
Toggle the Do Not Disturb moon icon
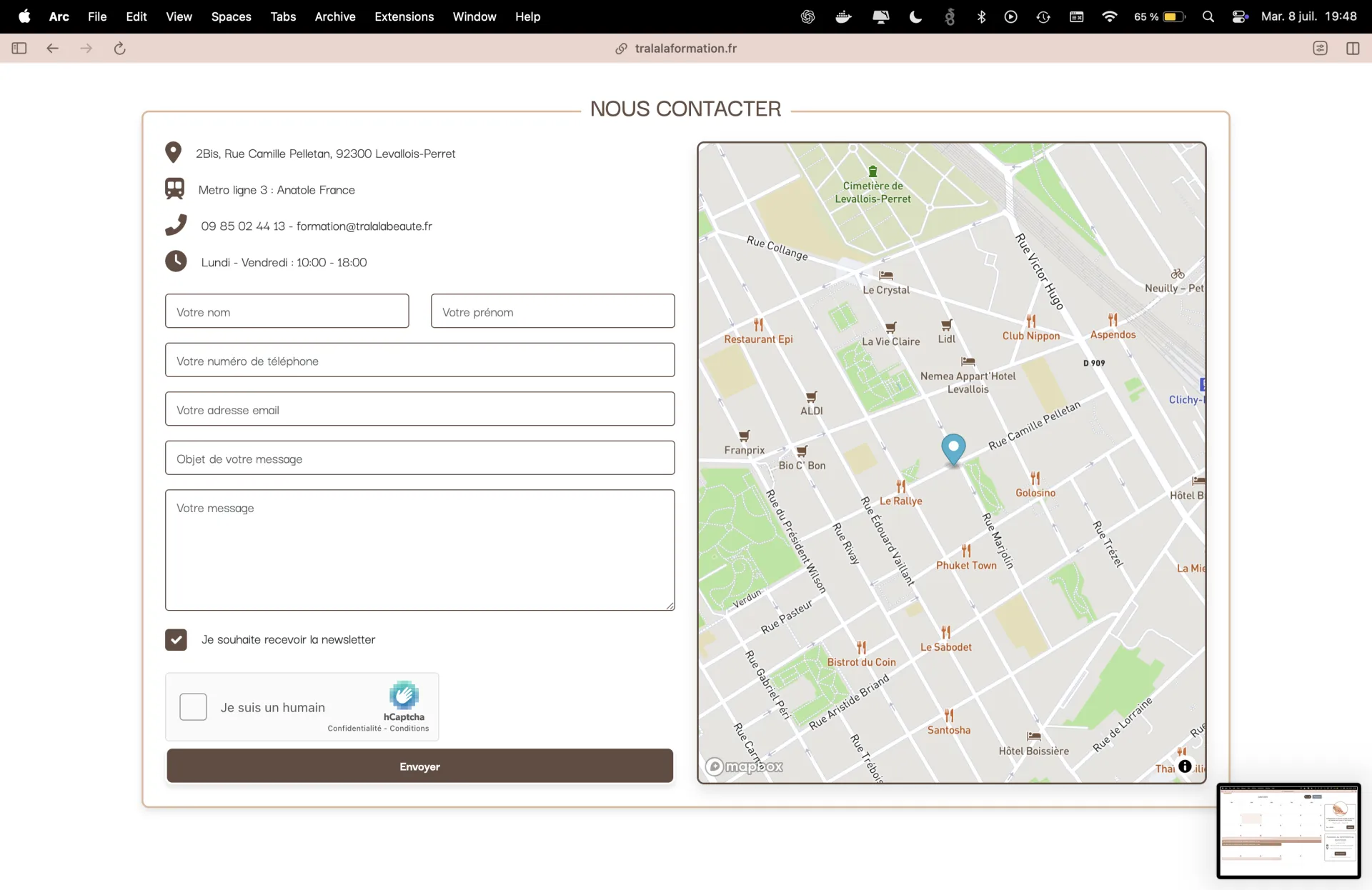point(915,16)
